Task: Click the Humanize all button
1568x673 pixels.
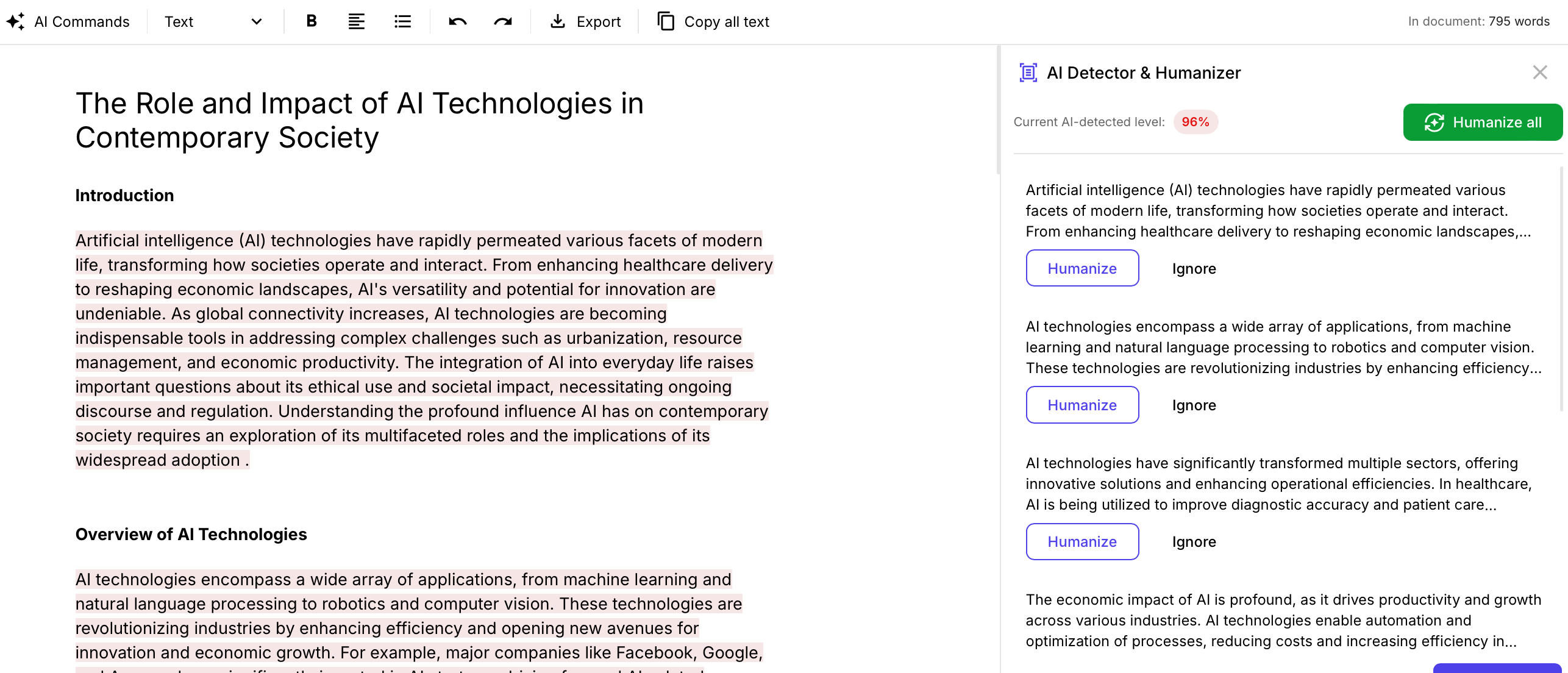Action: (x=1483, y=123)
